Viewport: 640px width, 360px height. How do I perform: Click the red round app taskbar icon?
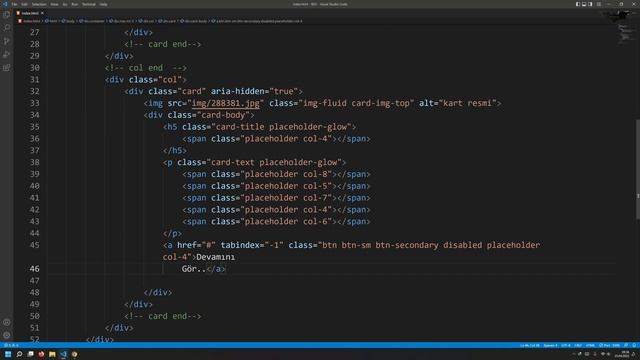pyautogui.click(x=41, y=354)
